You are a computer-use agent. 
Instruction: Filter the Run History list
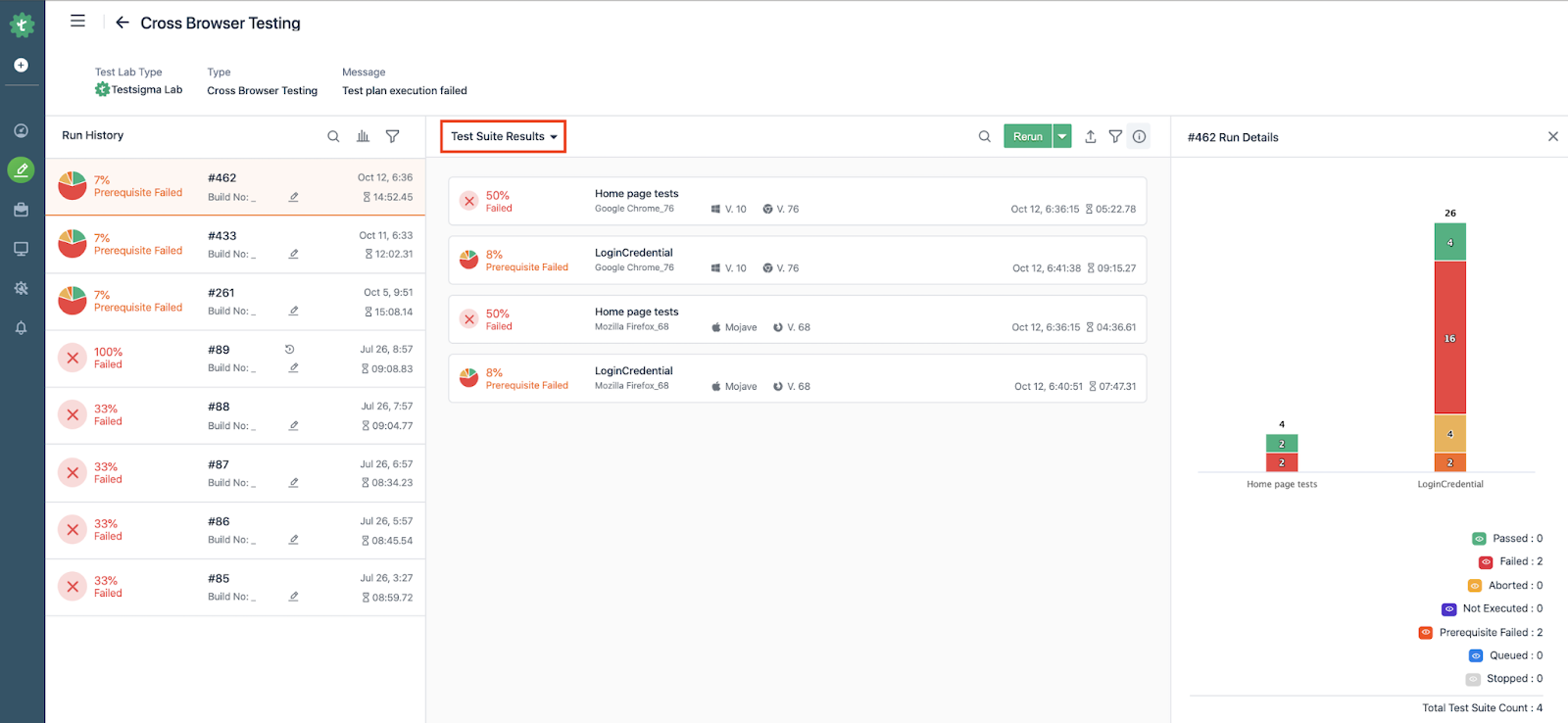point(392,136)
